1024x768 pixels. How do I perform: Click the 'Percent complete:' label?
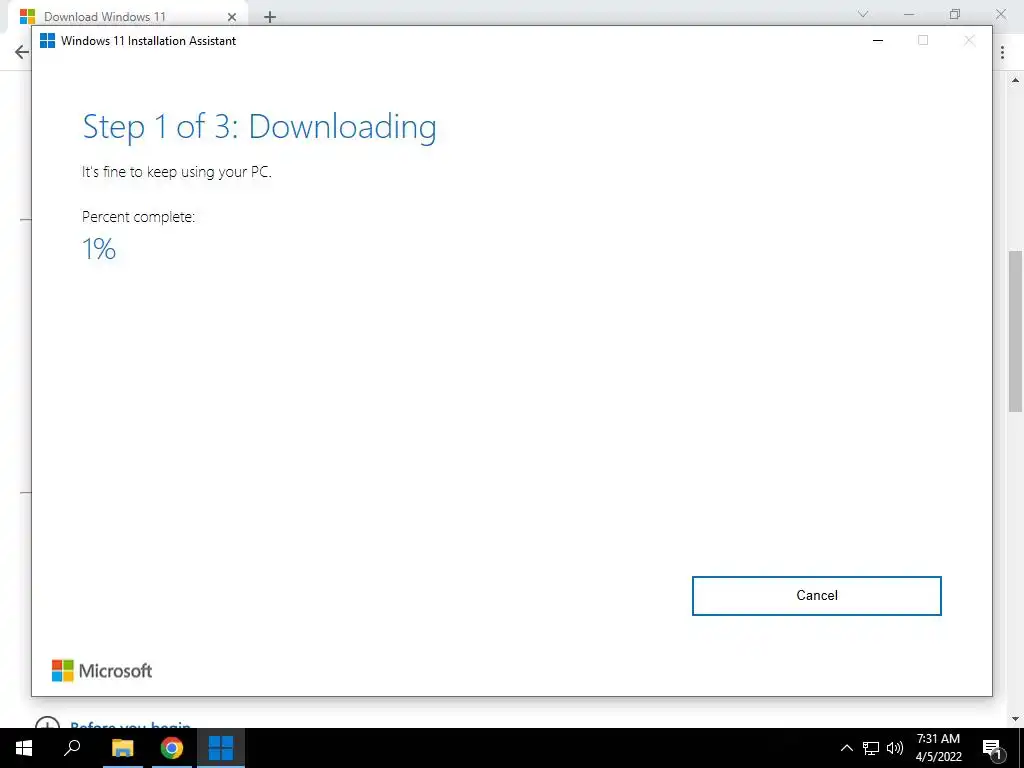[138, 217]
